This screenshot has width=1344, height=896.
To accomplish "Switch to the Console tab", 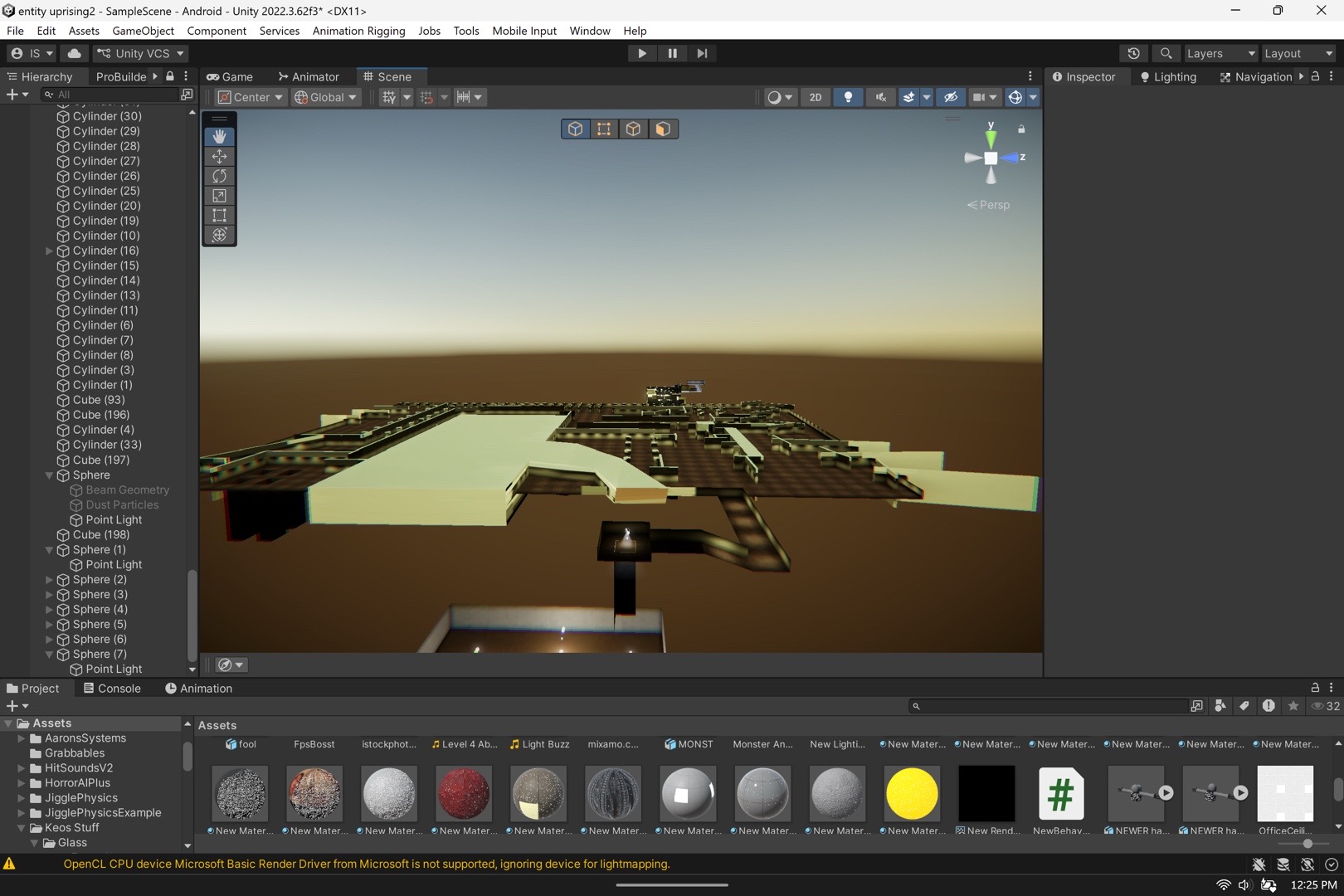I will click(112, 688).
